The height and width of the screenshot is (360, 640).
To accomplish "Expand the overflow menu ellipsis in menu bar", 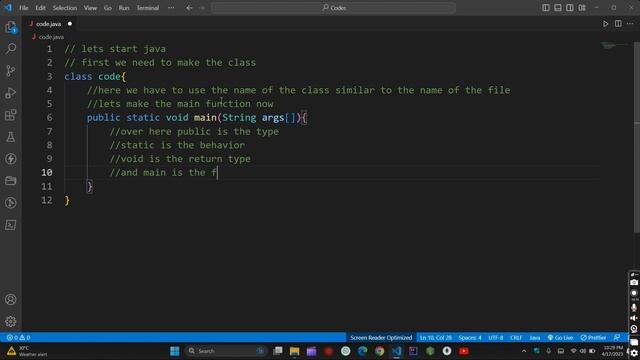I will tap(171, 8).
